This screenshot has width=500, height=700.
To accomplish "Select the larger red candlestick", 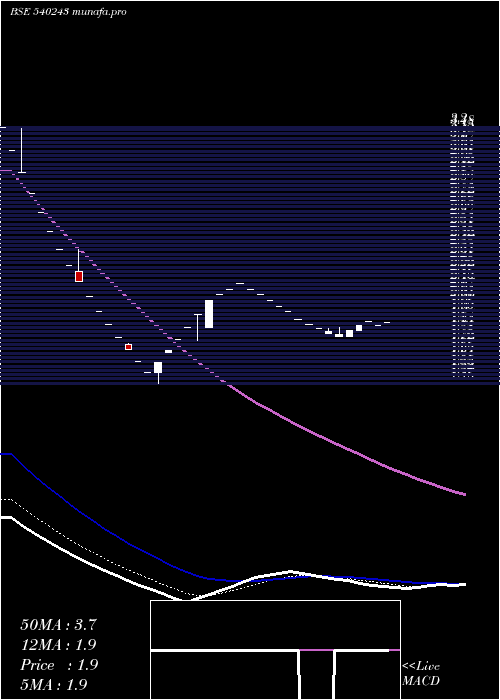I will 79,276.
